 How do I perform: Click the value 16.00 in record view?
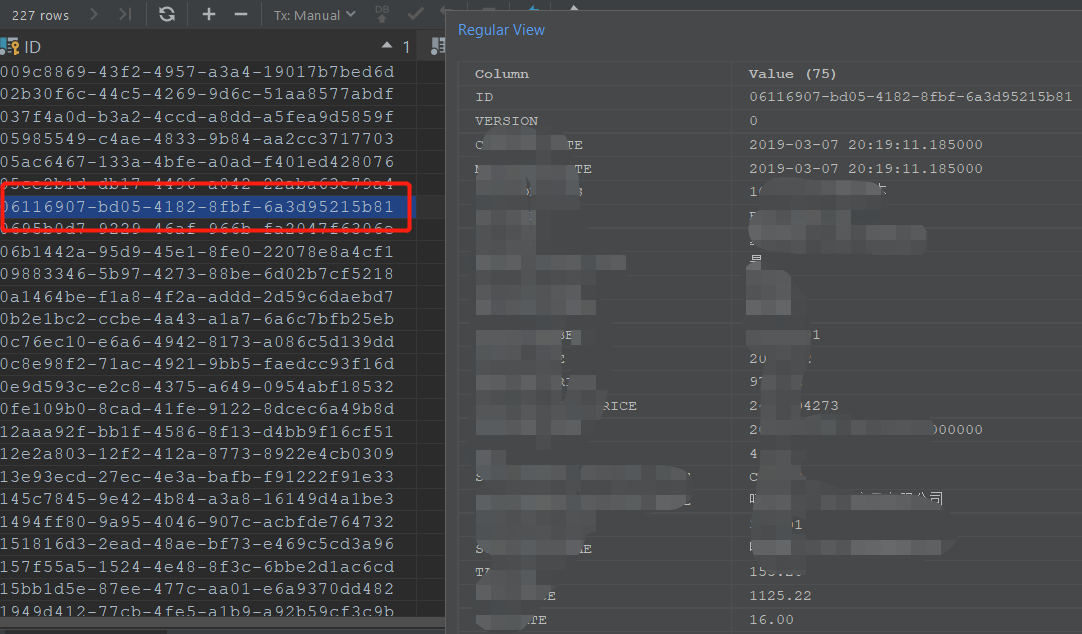pyautogui.click(x=771, y=620)
